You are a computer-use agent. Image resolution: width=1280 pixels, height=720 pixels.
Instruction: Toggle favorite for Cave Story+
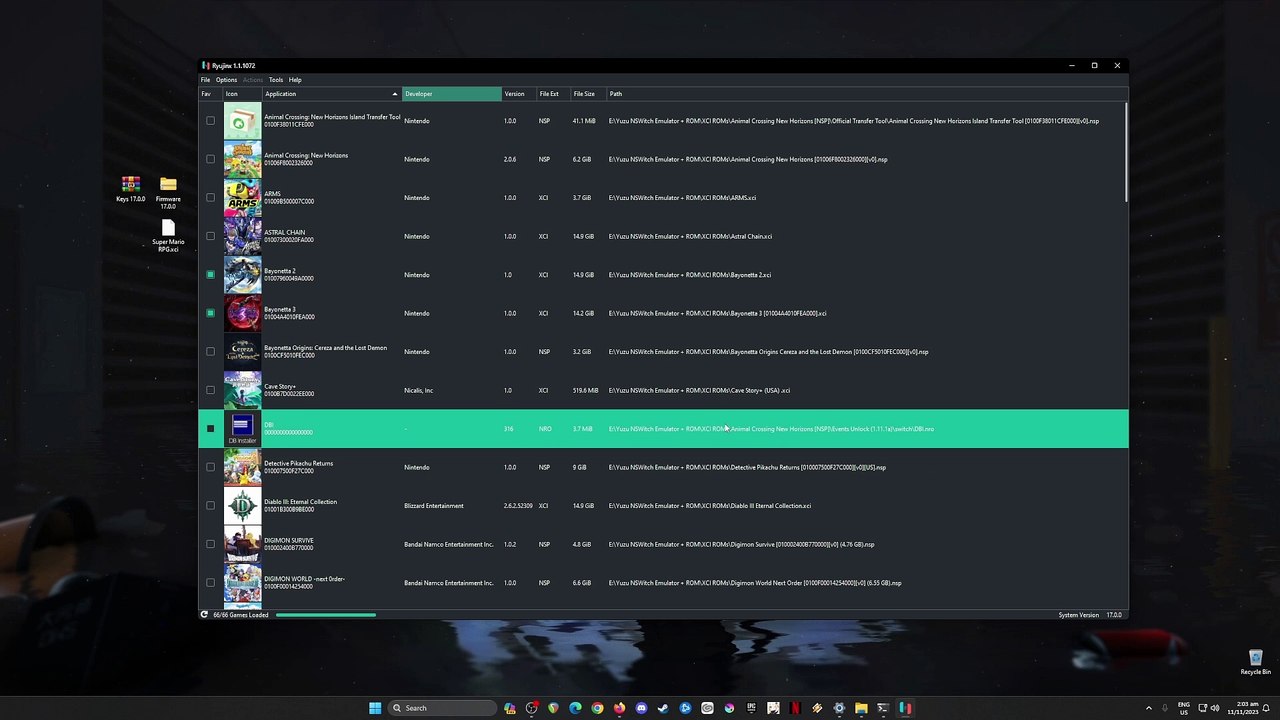coord(210,390)
